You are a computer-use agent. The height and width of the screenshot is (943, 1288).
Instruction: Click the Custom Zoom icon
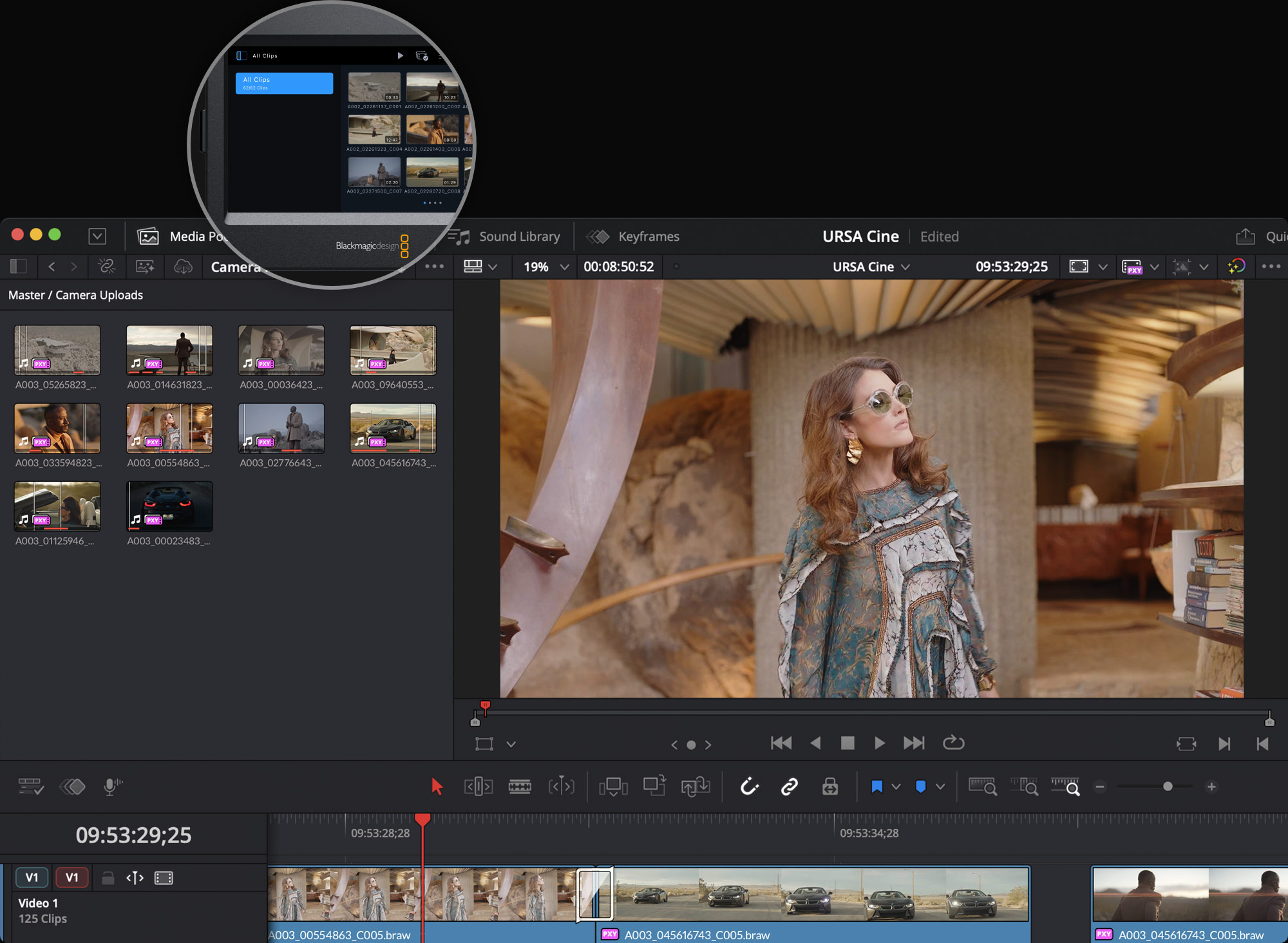(1065, 786)
